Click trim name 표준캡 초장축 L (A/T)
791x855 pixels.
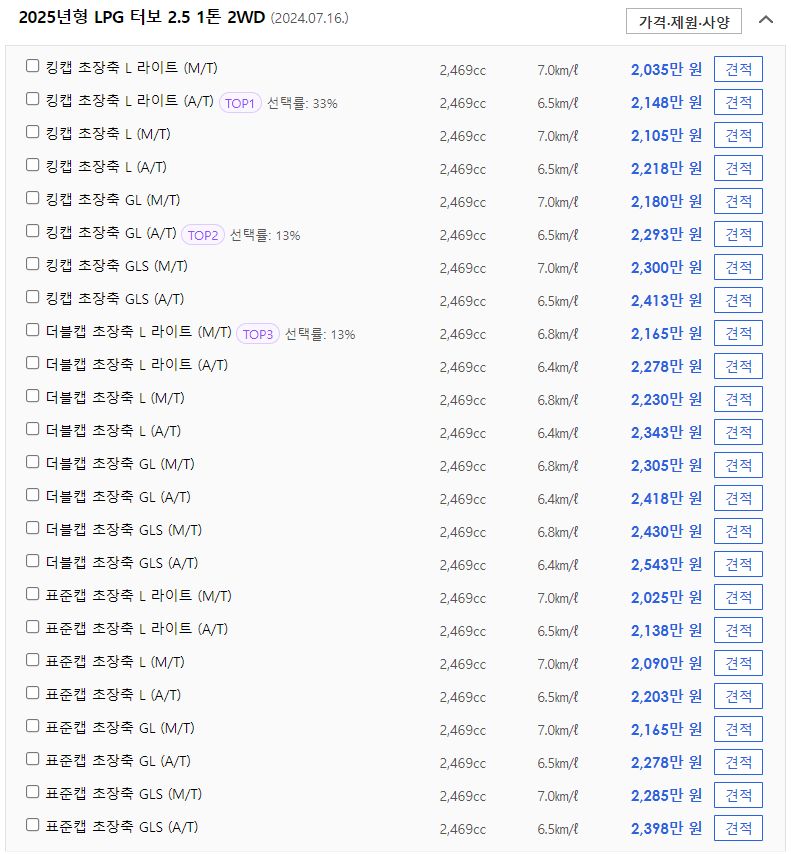point(113,695)
